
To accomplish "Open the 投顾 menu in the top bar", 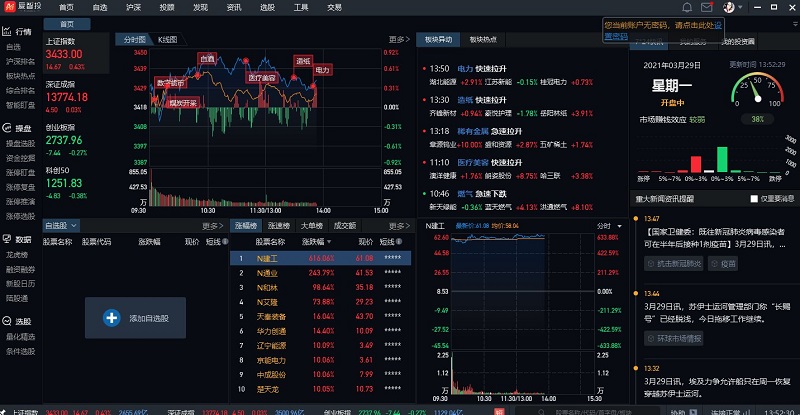I will click(167, 7).
